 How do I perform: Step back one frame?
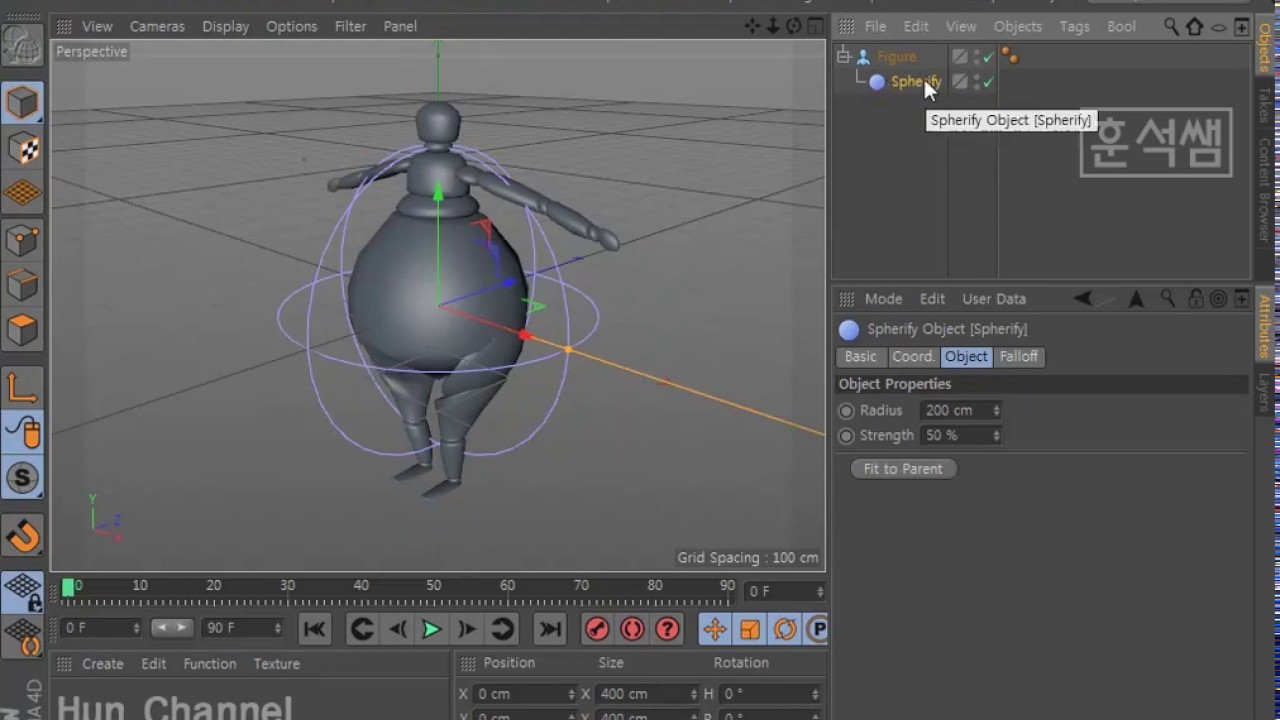click(397, 629)
